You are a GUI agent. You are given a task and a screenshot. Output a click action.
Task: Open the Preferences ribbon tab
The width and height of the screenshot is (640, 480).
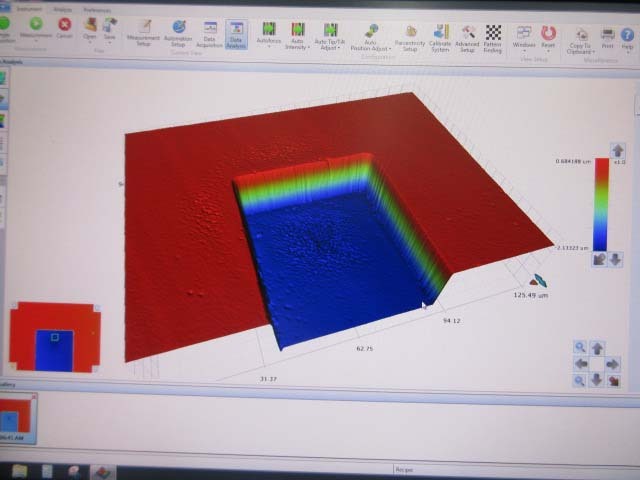point(96,10)
